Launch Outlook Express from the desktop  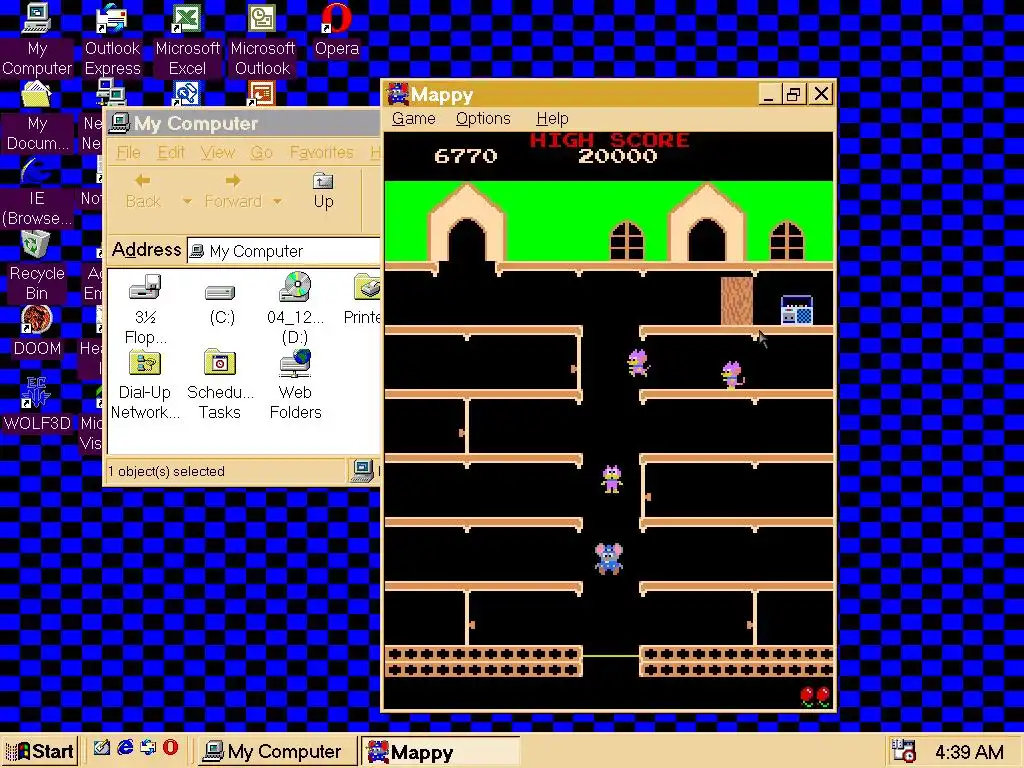coord(112,39)
